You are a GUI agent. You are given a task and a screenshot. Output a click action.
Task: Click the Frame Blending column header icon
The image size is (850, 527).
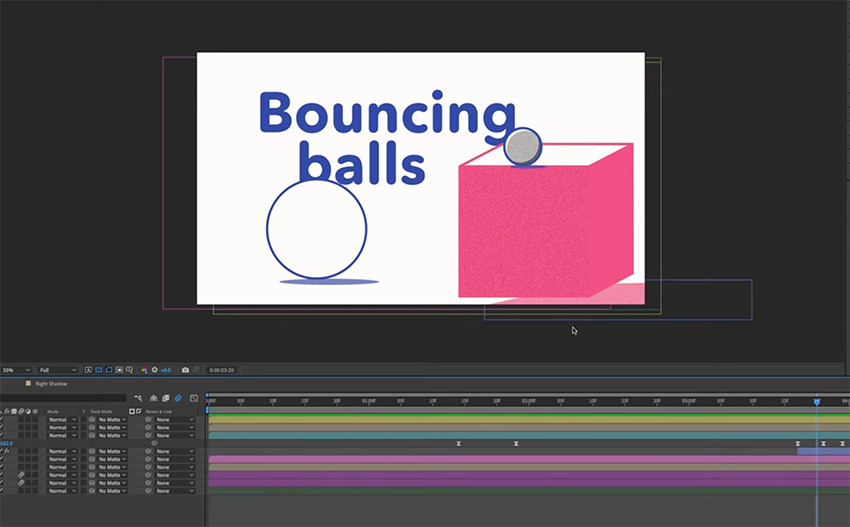tap(14, 411)
